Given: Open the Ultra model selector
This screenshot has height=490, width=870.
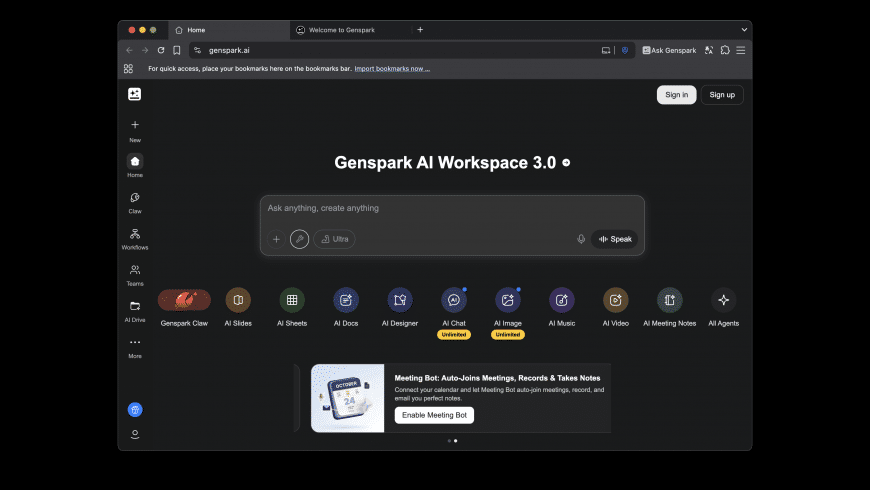Looking at the screenshot, I should [335, 239].
